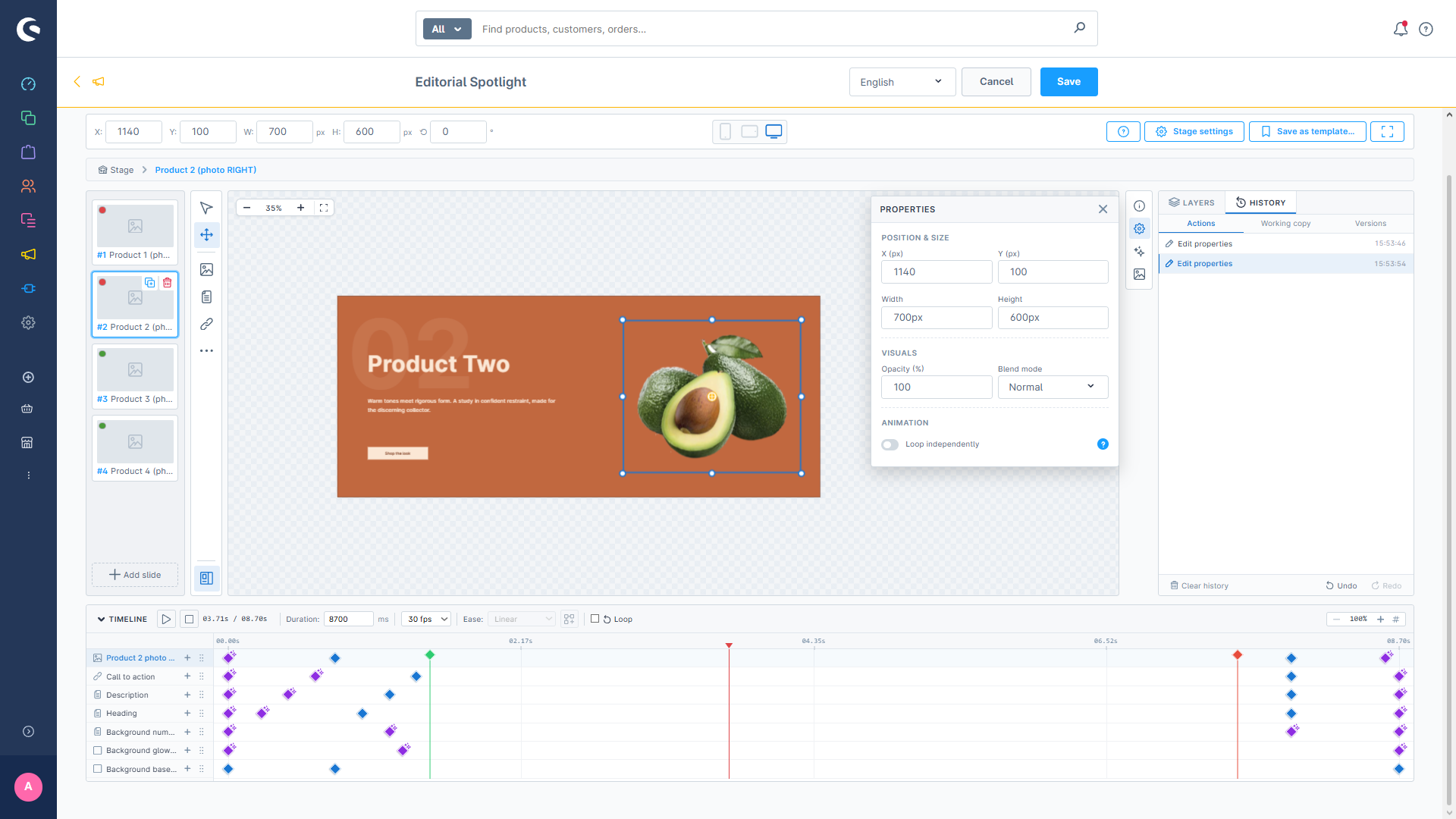Click the Cancel button
1456x819 pixels.
[996, 82]
